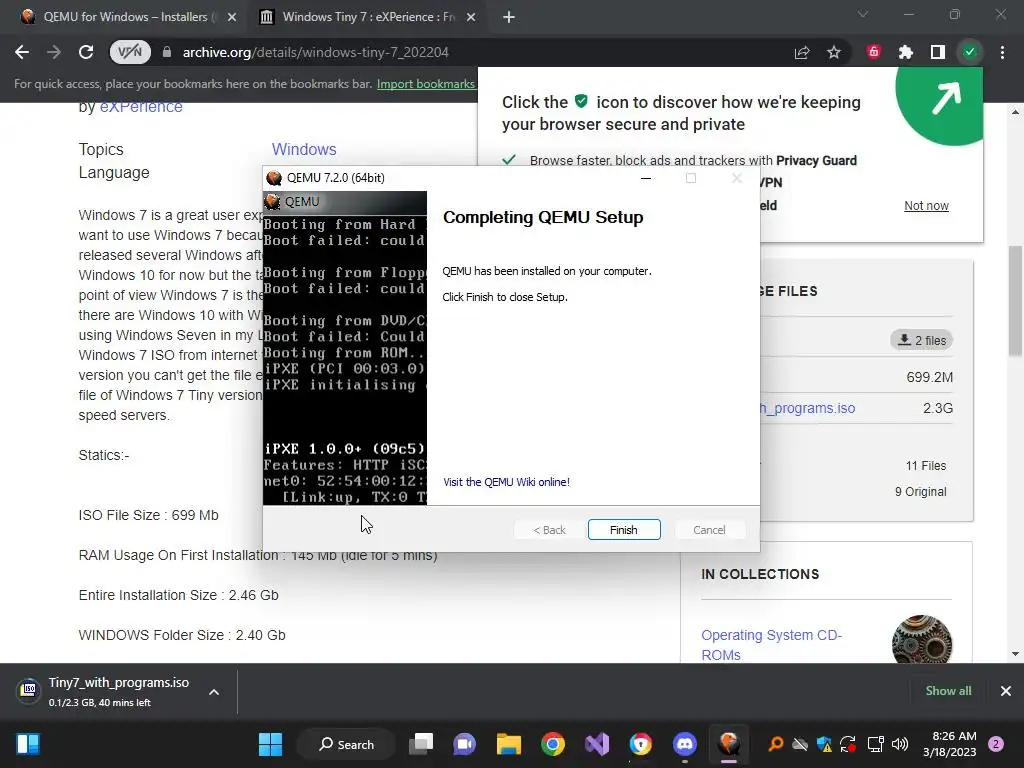Open Task View on taskbar
This screenshot has width=1024, height=768.
(x=421, y=744)
